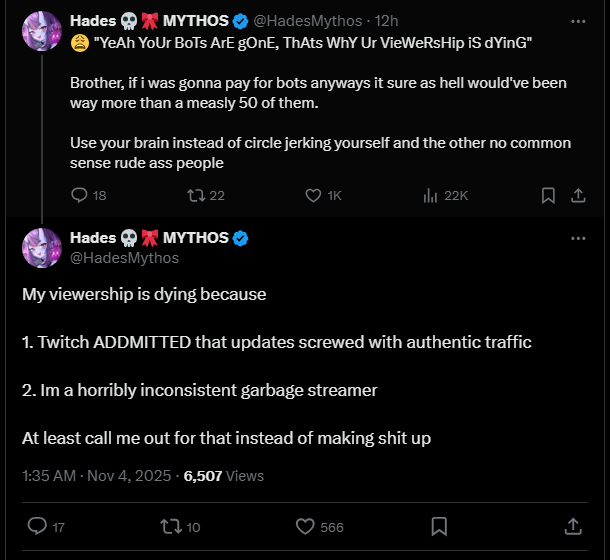Reply to the top quoted tweet
The image size is (610, 560).
[x=81, y=196]
